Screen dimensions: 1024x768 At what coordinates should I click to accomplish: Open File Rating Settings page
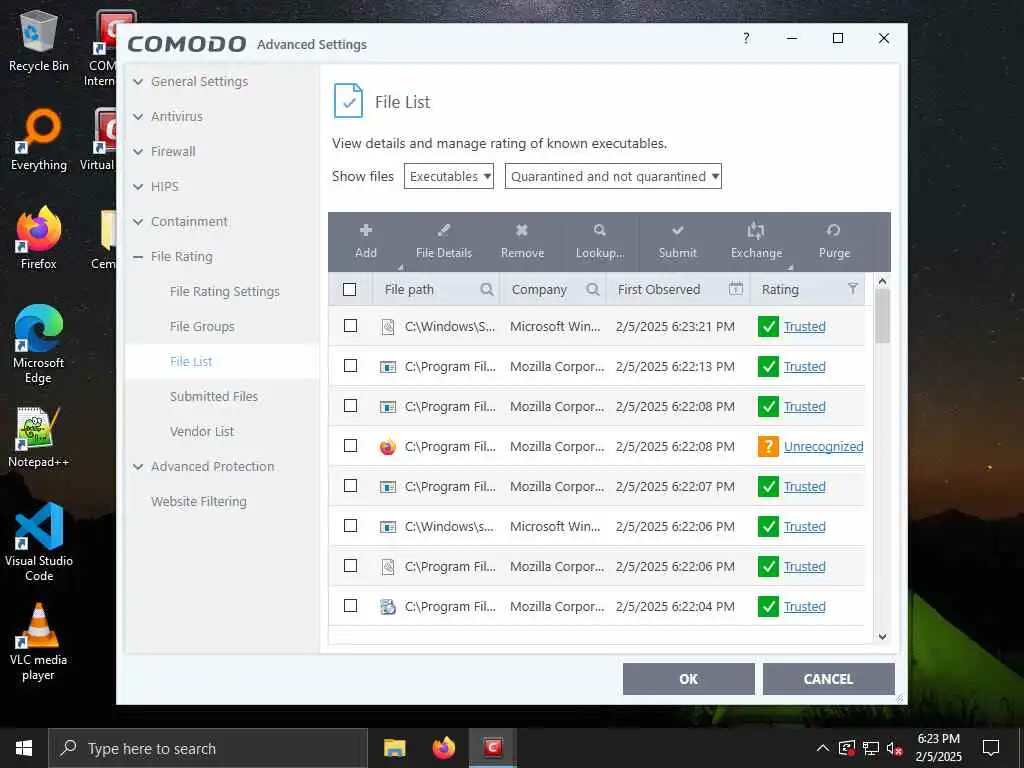225,292
